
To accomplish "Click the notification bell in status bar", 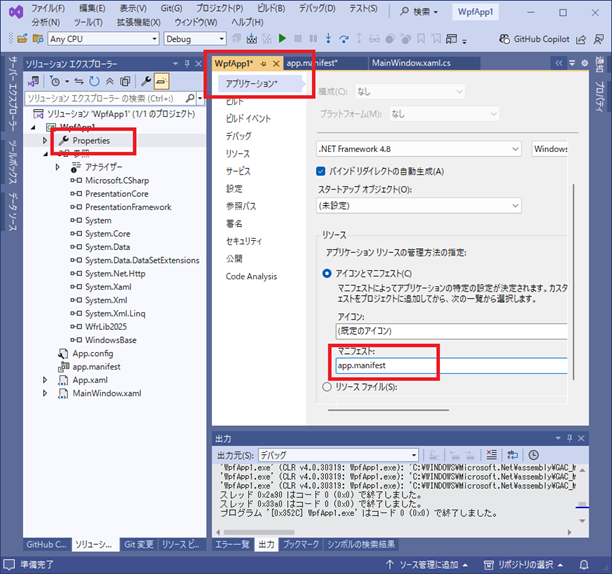I will click(584, 565).
